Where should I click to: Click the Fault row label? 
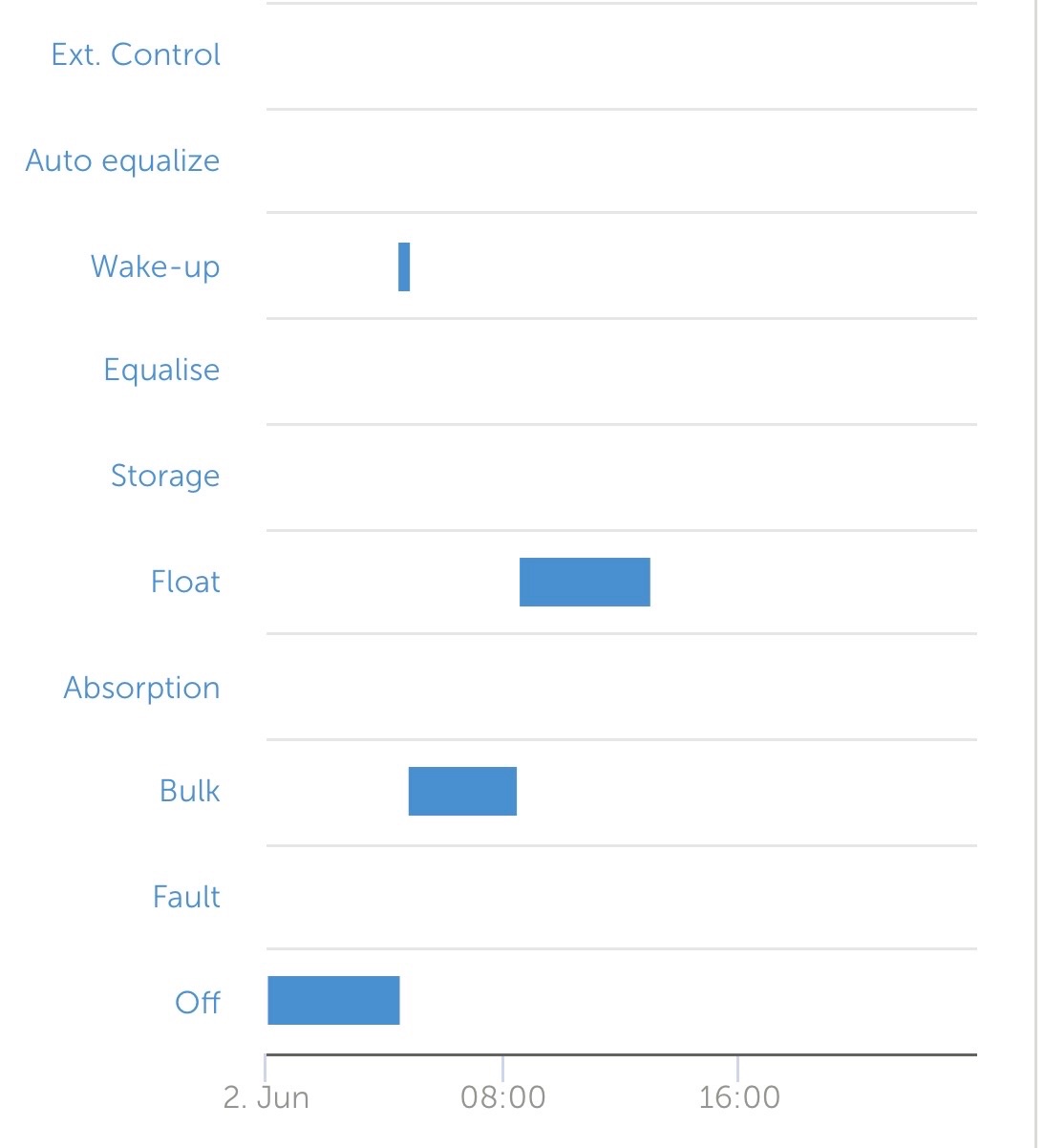[186, 897]
